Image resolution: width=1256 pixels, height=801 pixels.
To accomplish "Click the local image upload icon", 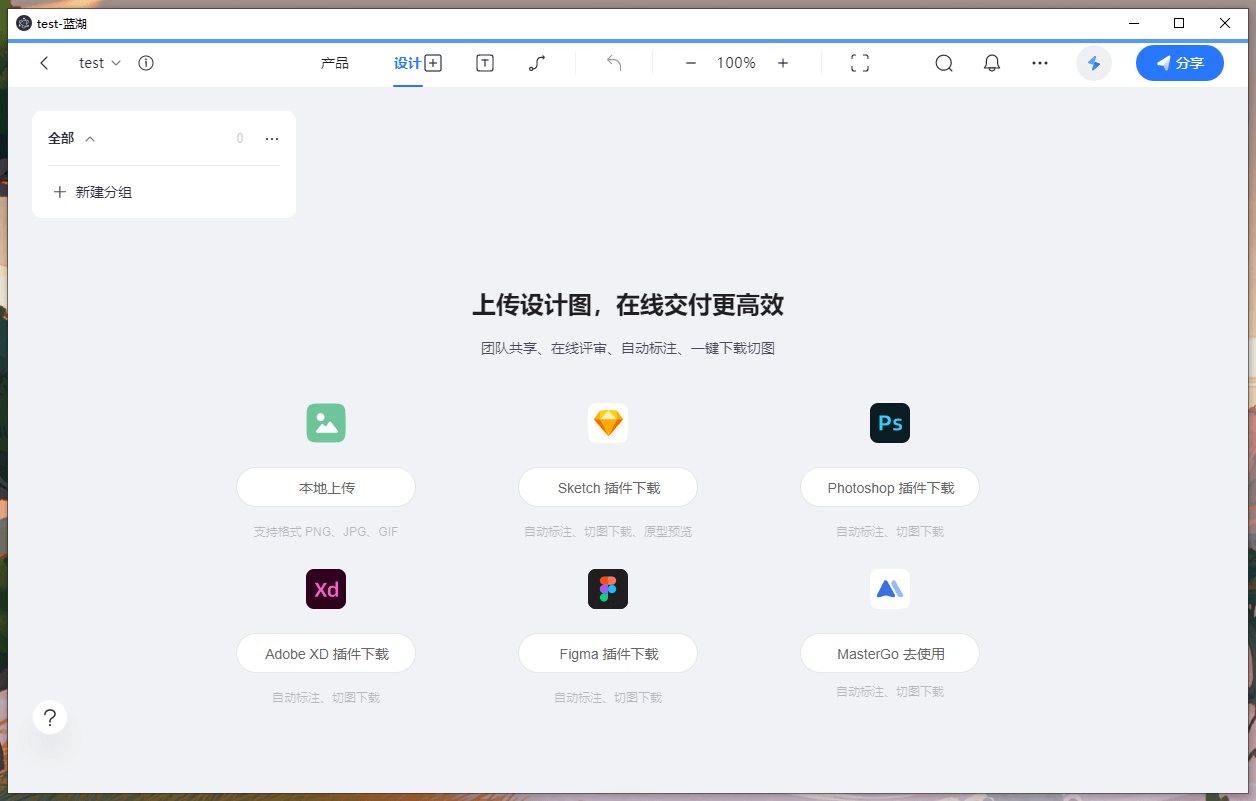I will tap(326, 423).
